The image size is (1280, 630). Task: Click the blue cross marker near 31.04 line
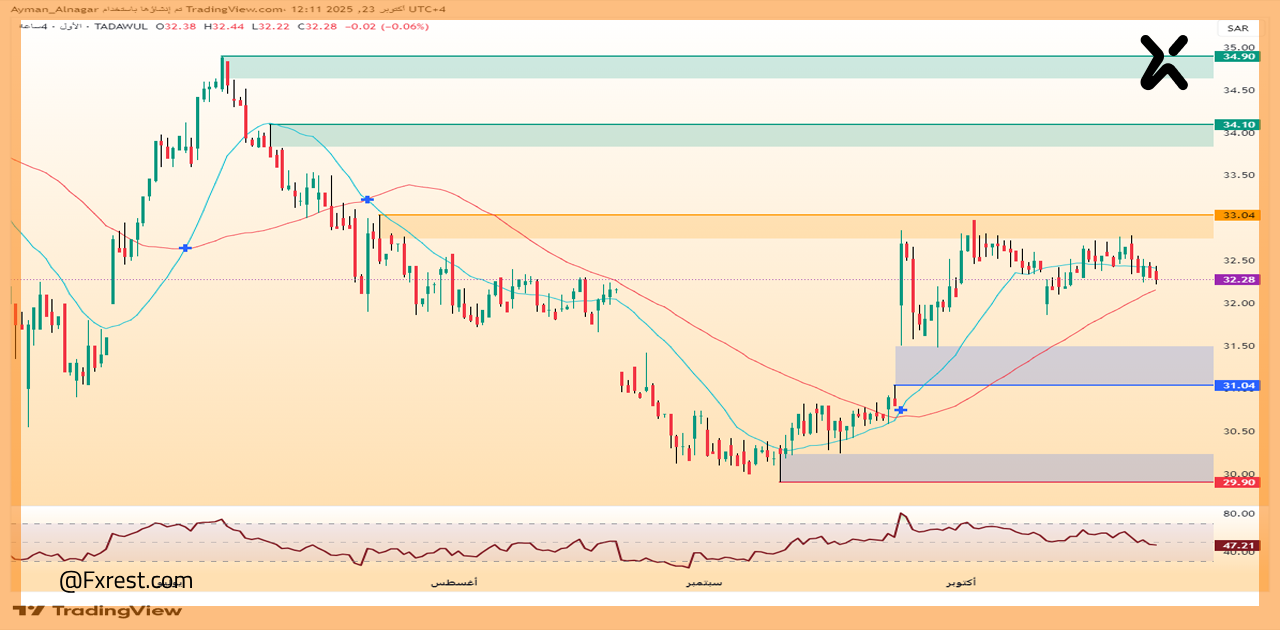pos(901,410)
